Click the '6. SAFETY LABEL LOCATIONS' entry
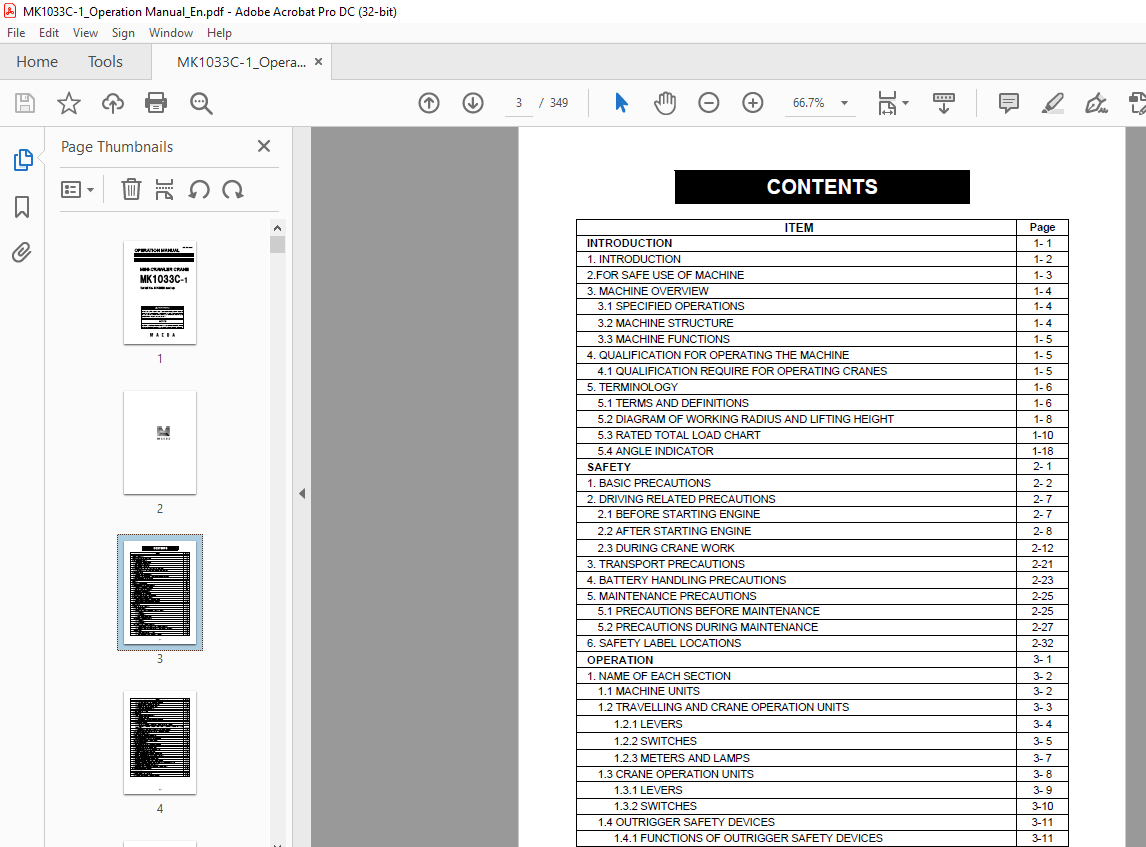This screenshot has width=1146, height=847. coord(664,643)
